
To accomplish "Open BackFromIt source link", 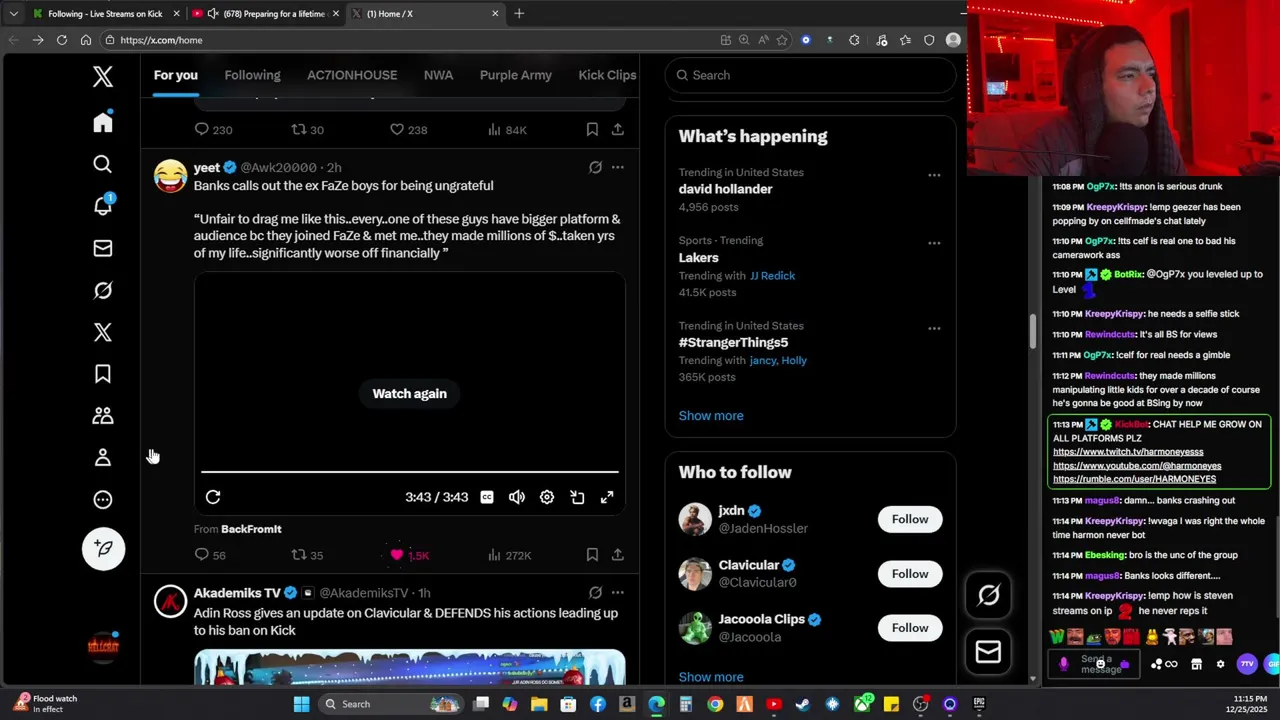I will [x=251, y=529].
